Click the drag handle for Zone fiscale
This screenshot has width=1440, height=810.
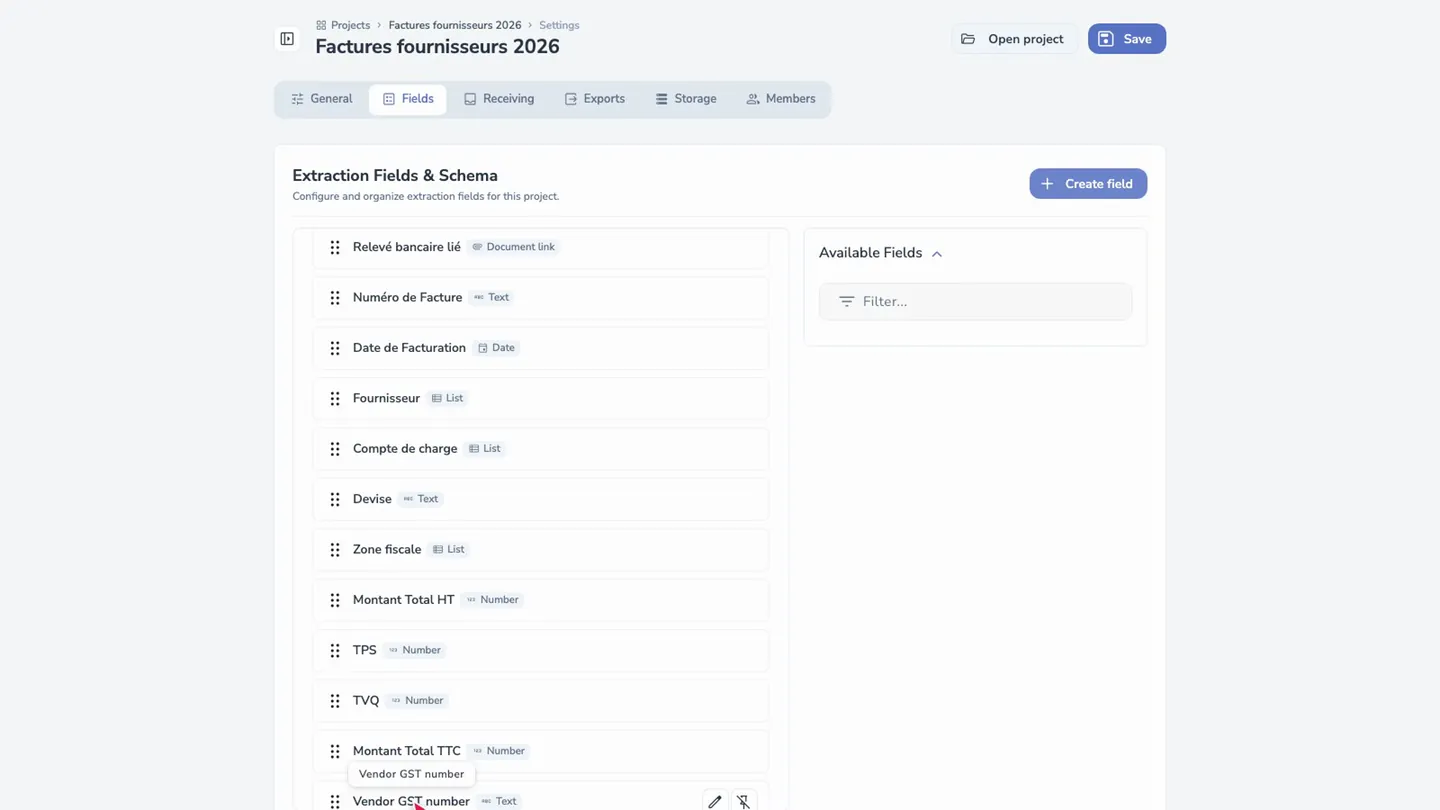pyautogui.click(x=335, y=550)
